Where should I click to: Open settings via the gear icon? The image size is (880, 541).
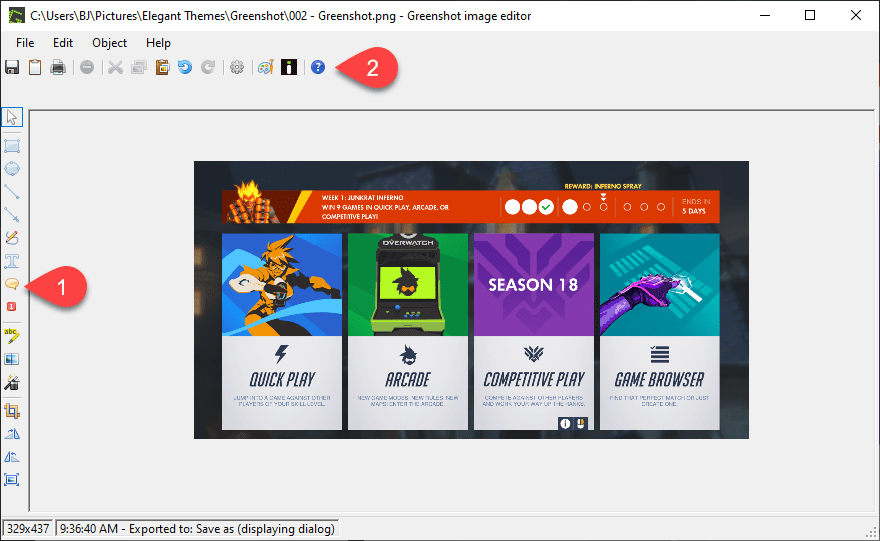click(237, 68)
